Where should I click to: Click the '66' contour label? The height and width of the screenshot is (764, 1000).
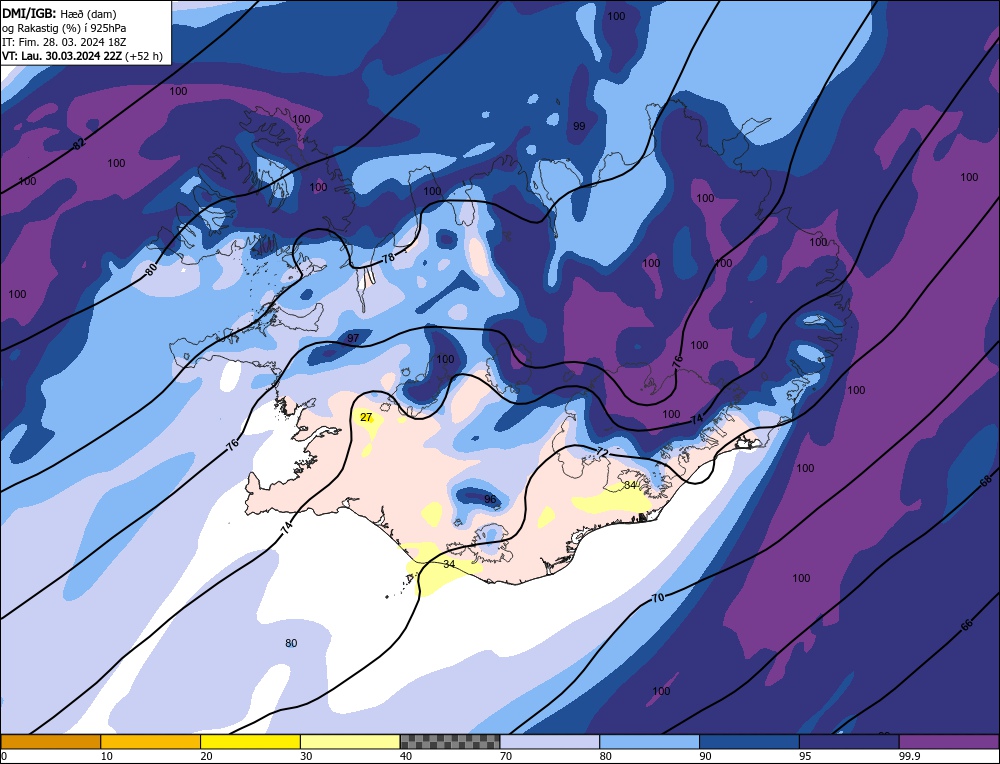tap(967, 625)
